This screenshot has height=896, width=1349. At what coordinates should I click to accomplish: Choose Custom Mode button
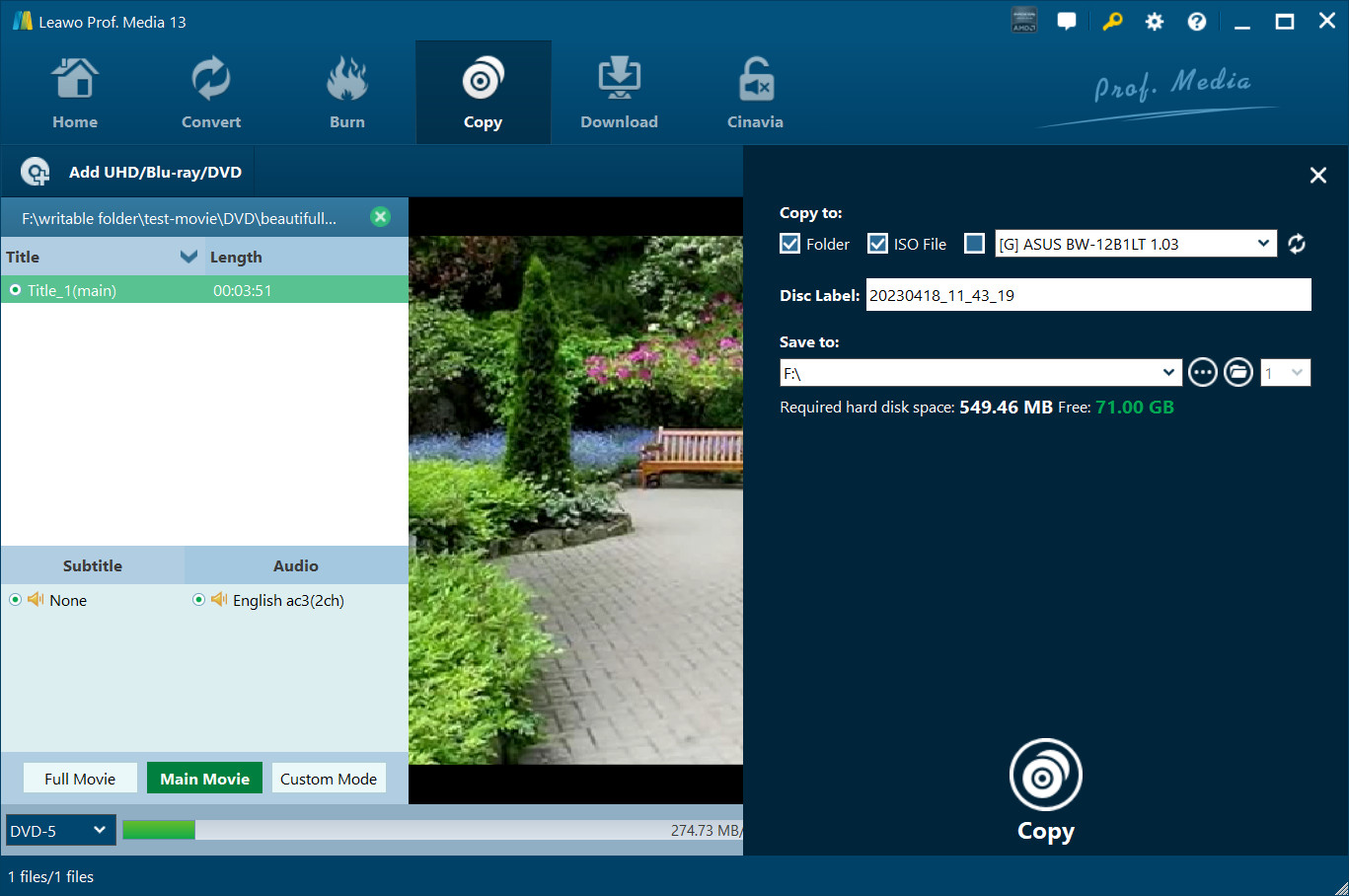(x=329, y=779)
